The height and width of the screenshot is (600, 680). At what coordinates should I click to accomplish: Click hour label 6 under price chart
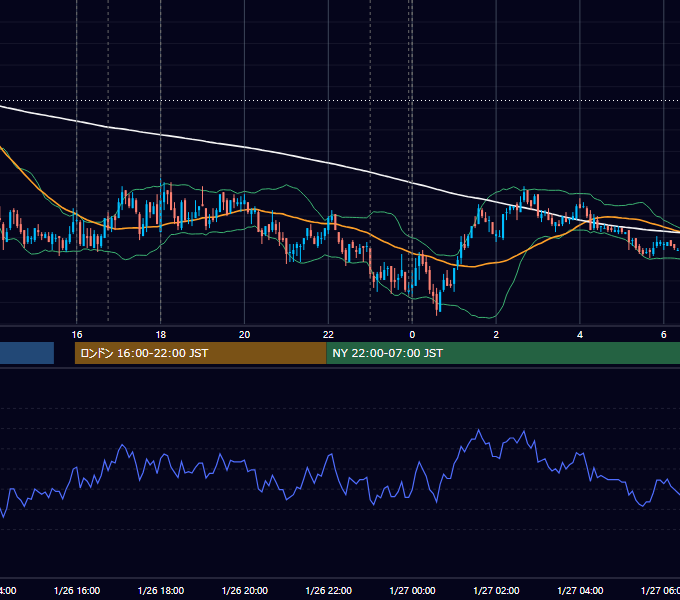(x=664, y=335)
